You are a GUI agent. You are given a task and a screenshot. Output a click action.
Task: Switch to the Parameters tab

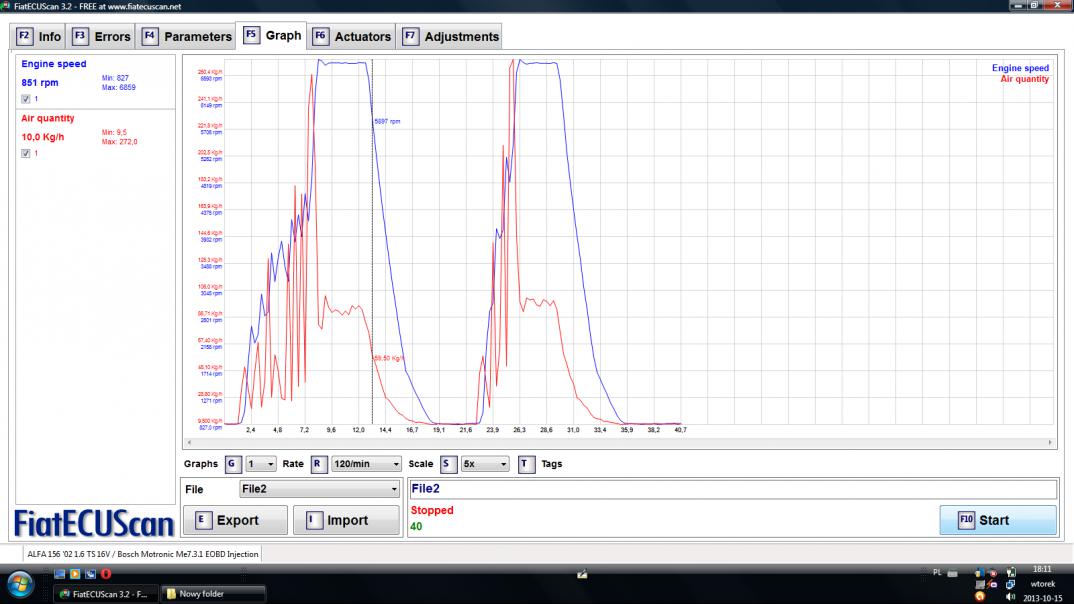click(187, 37)
